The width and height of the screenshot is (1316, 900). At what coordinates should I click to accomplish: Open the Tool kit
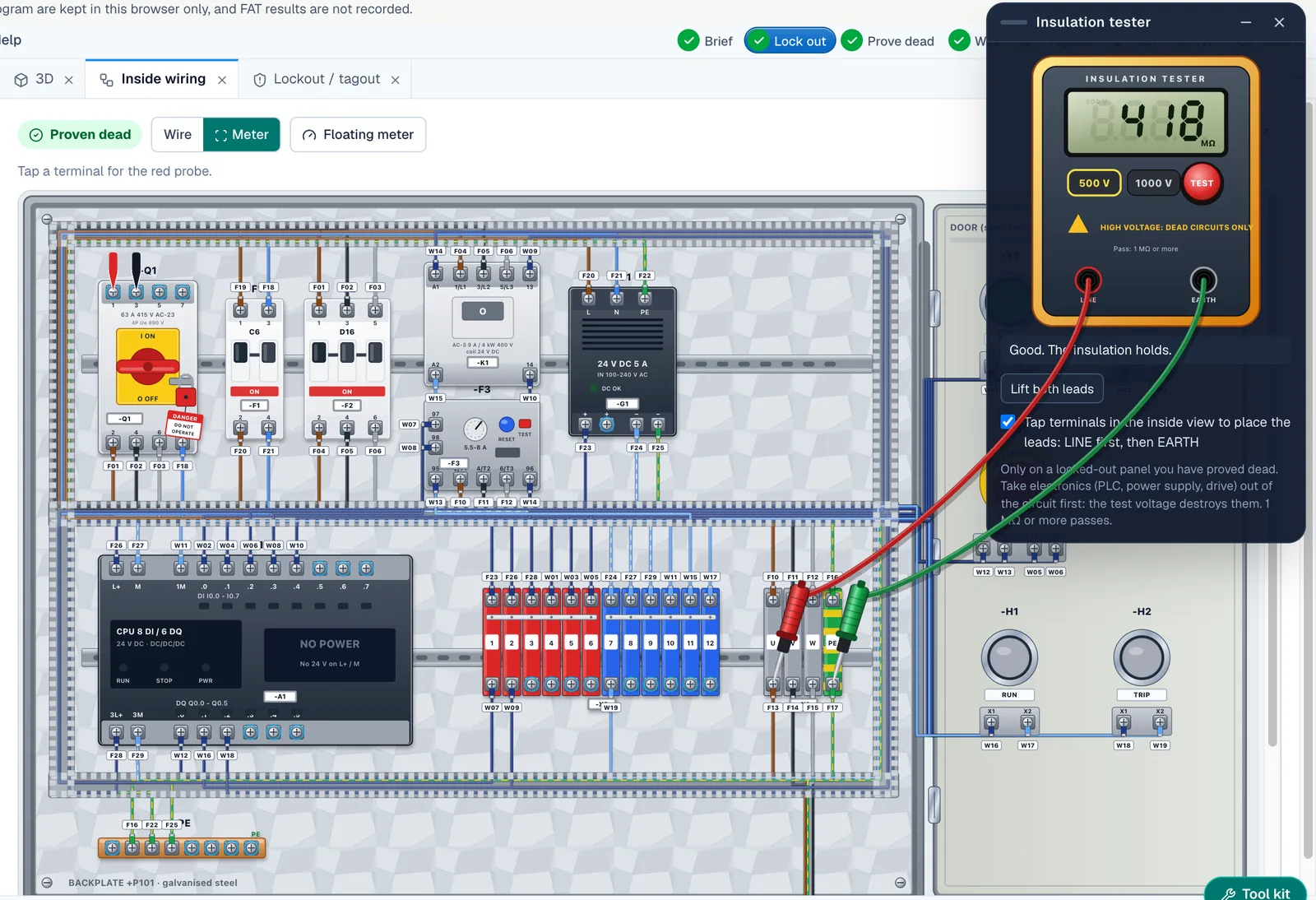click(1255, 892)
